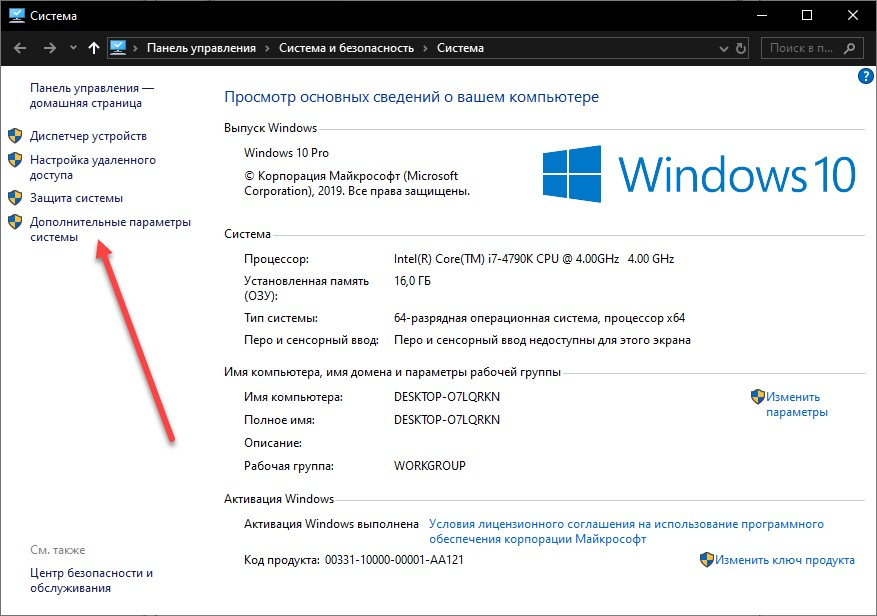877x616 pixels.
Task: Click the back navigation arrow
Action: click(x=20, y=48)
